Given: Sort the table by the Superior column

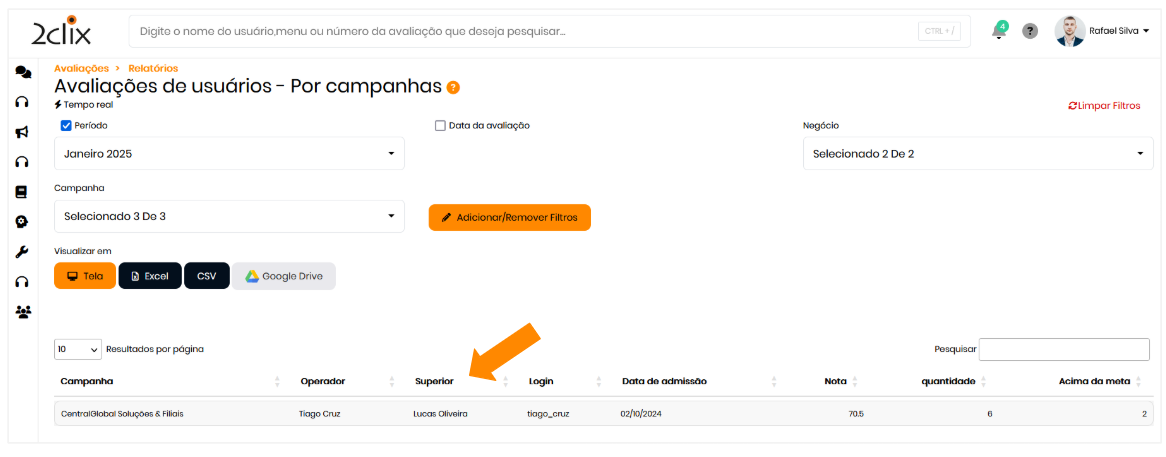Looking at the screenshot, I should click(x=434, y=381).
